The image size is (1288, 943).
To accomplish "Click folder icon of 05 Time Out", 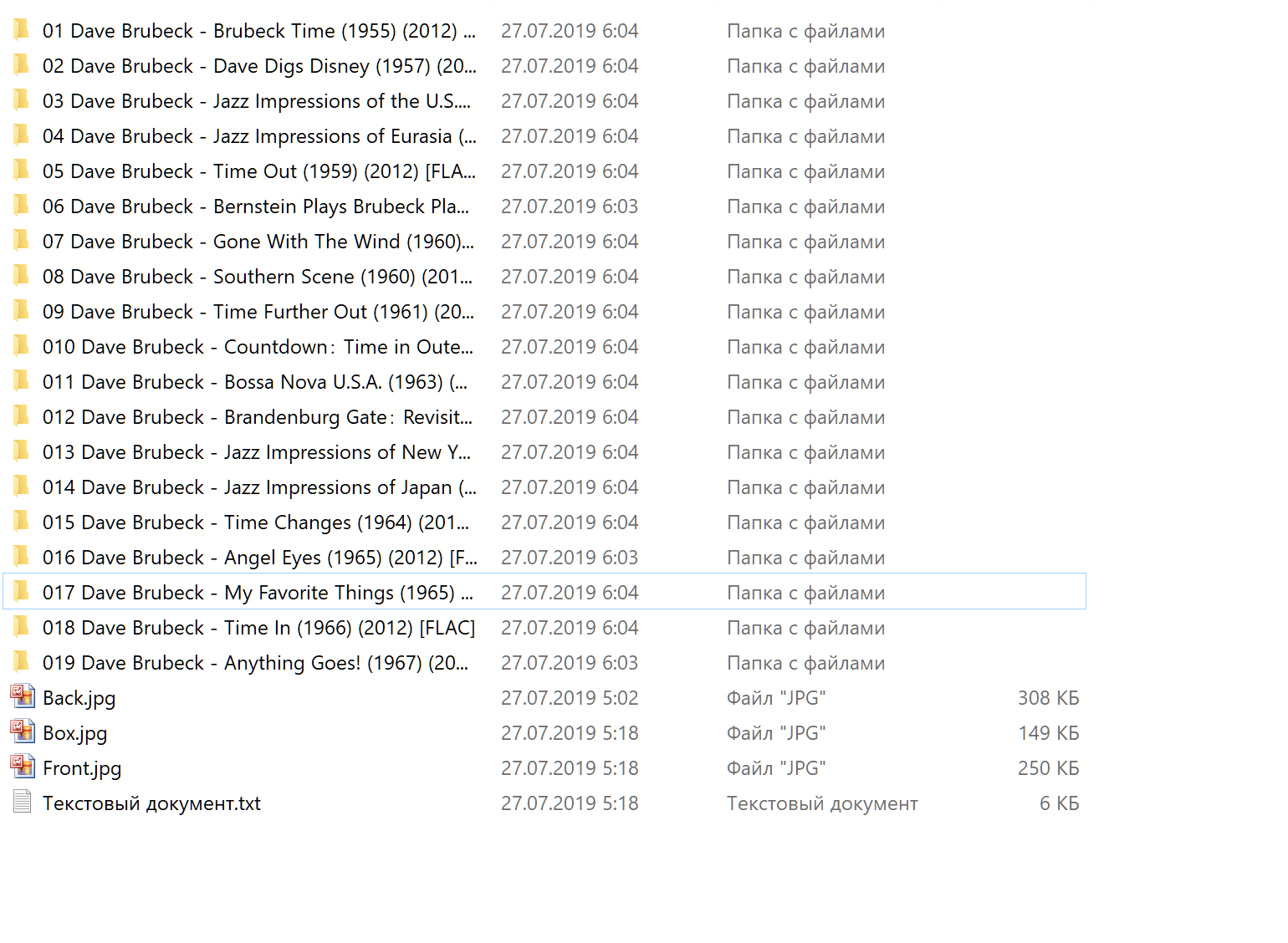I will coord(21,171).
